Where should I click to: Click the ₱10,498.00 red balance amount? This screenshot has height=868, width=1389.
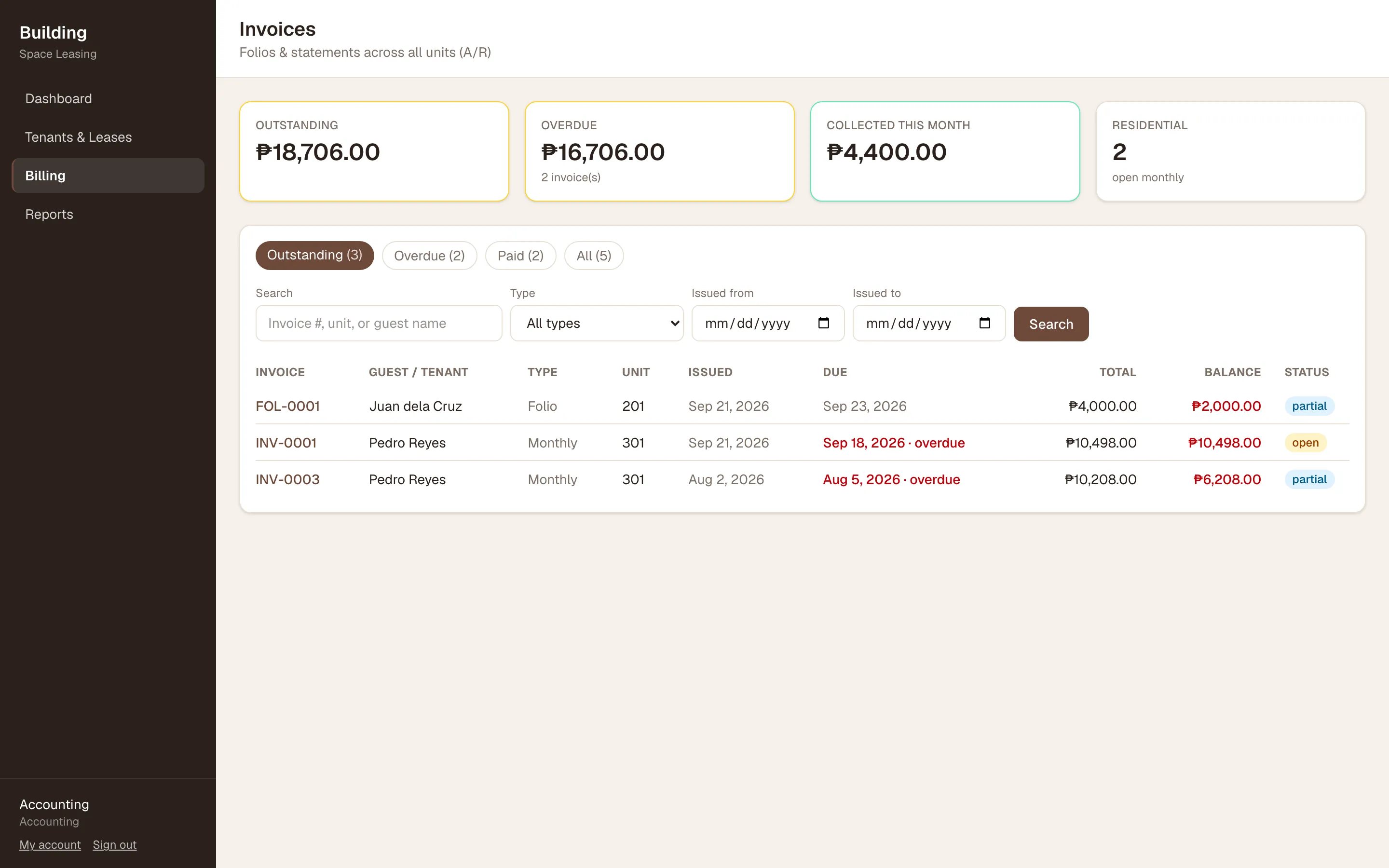point(1224,443)
